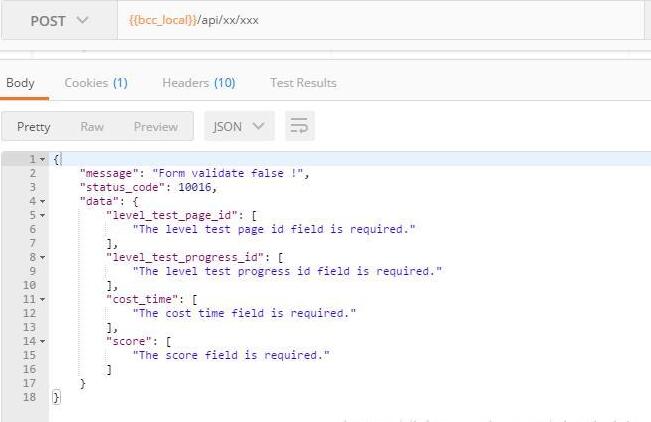Open the POST method dropdown
651x422 pixels.
tap(58, 21)
